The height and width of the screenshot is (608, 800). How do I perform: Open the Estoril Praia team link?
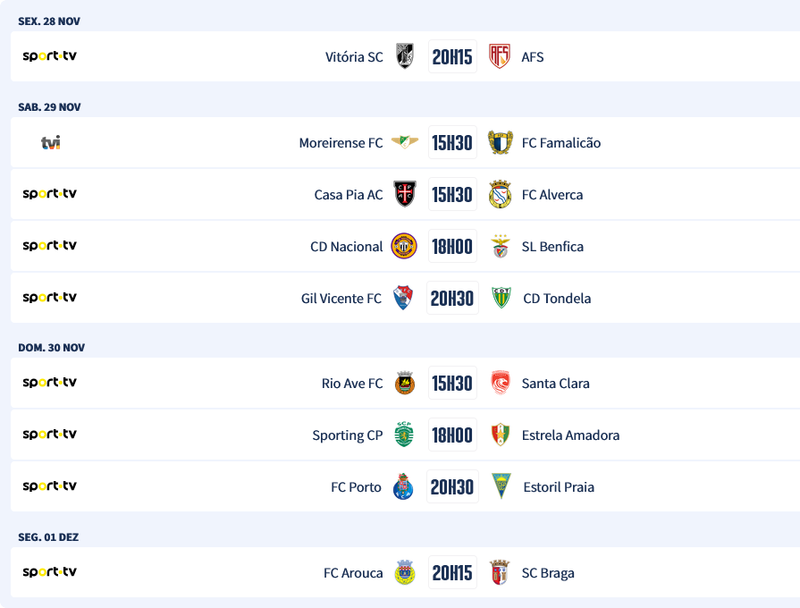click(558, 487)
